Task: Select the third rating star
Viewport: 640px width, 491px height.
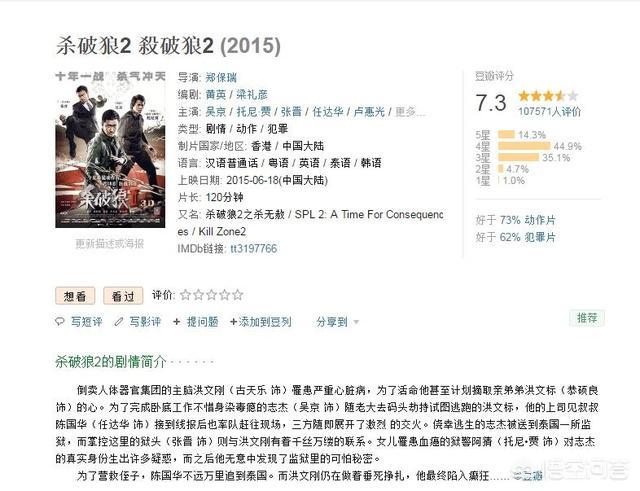Action: pyautogui.click(x=211, y=295)
